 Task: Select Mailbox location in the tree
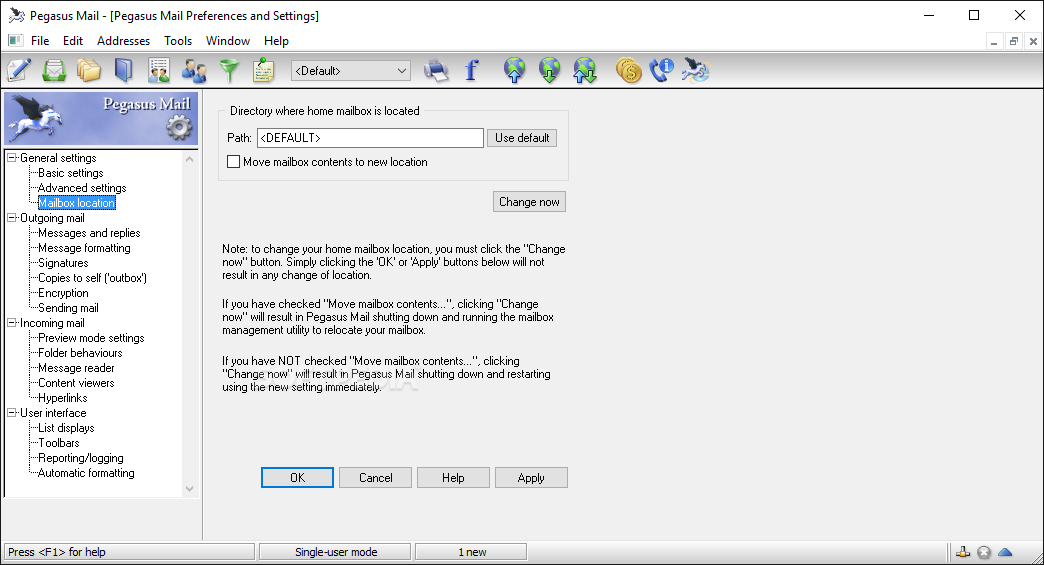77,203
